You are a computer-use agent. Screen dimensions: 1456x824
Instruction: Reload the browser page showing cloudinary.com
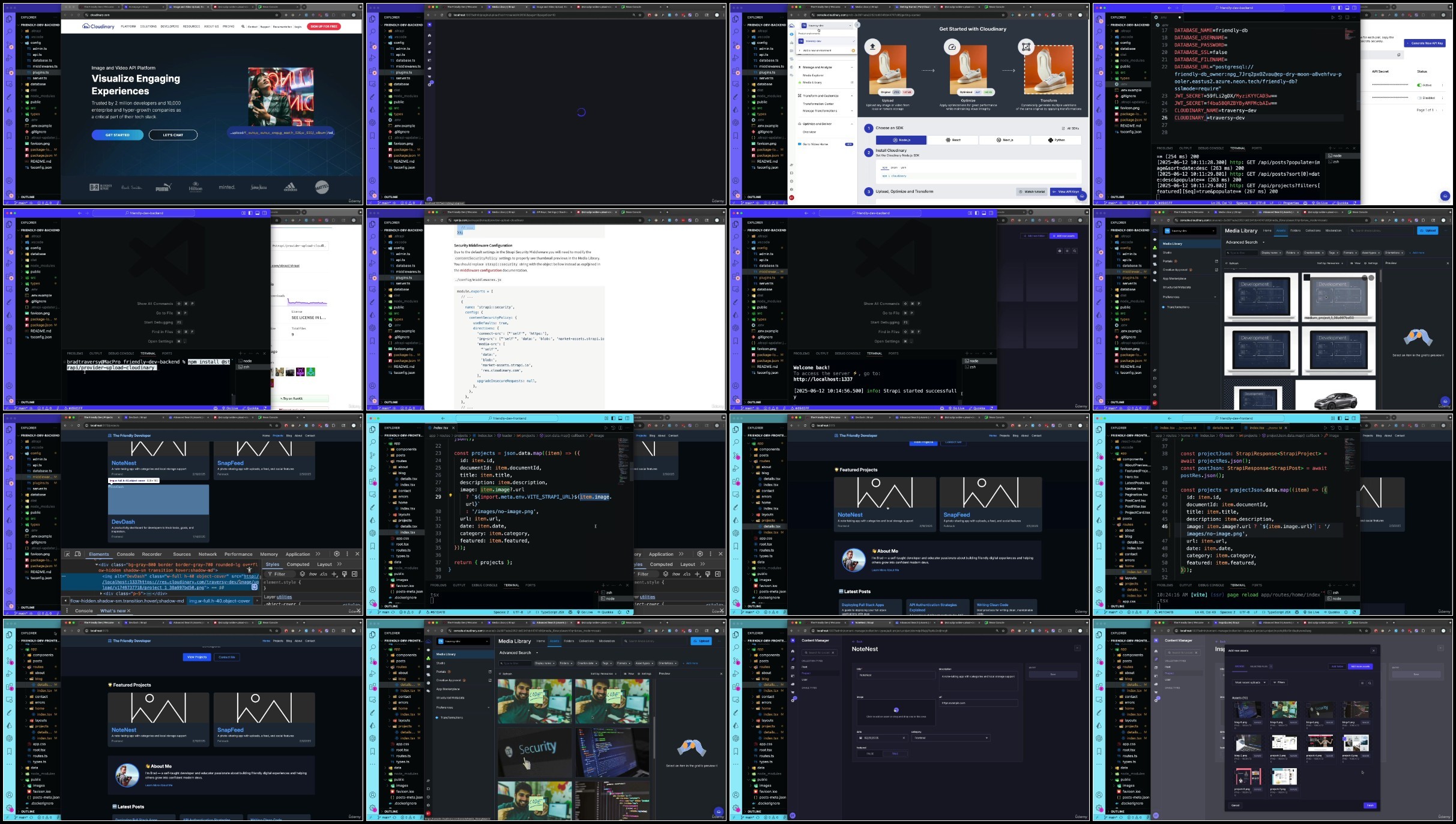(x=79, y=15)
